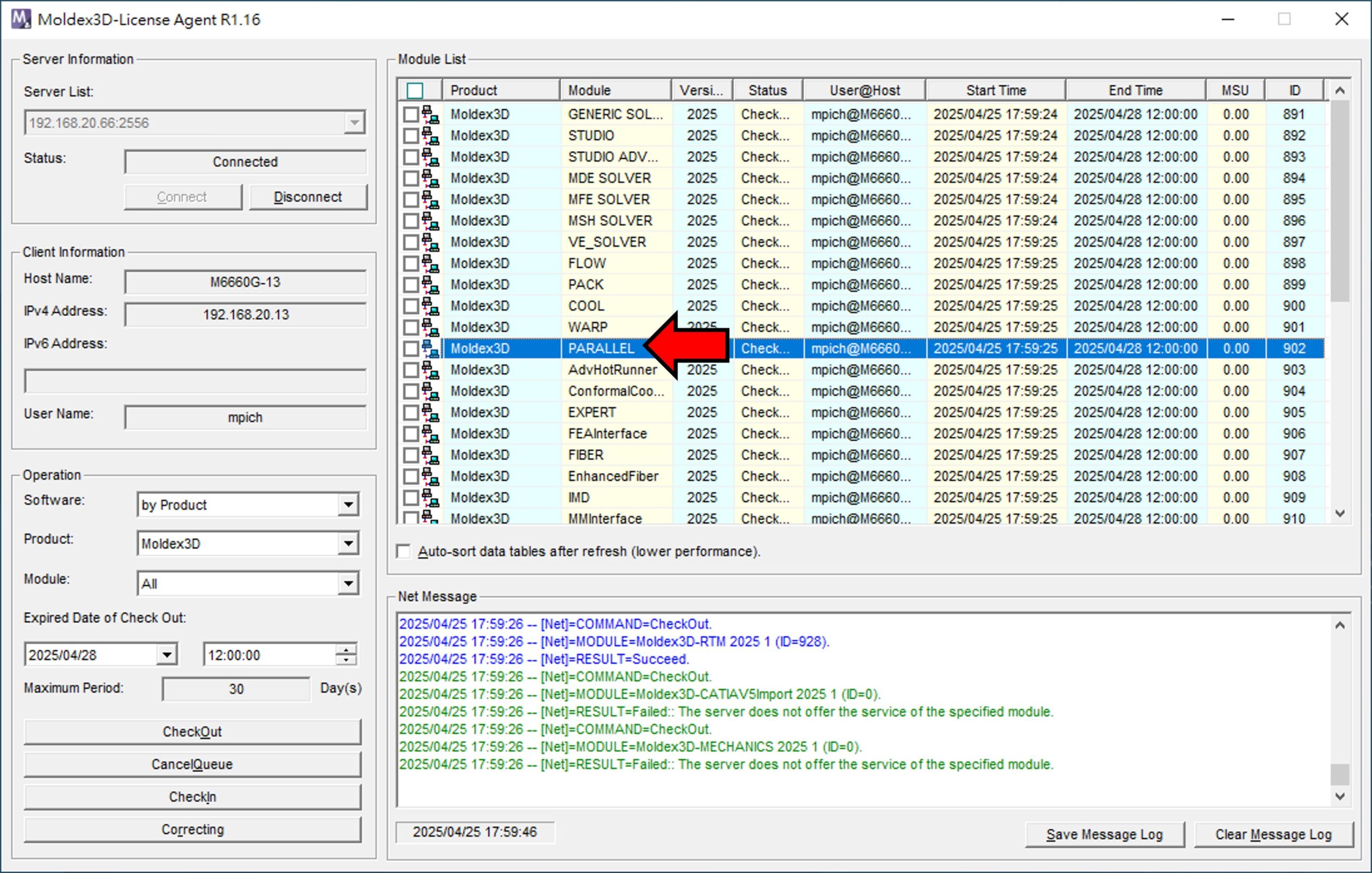Sort by the End Time column header

point(1136,91)
